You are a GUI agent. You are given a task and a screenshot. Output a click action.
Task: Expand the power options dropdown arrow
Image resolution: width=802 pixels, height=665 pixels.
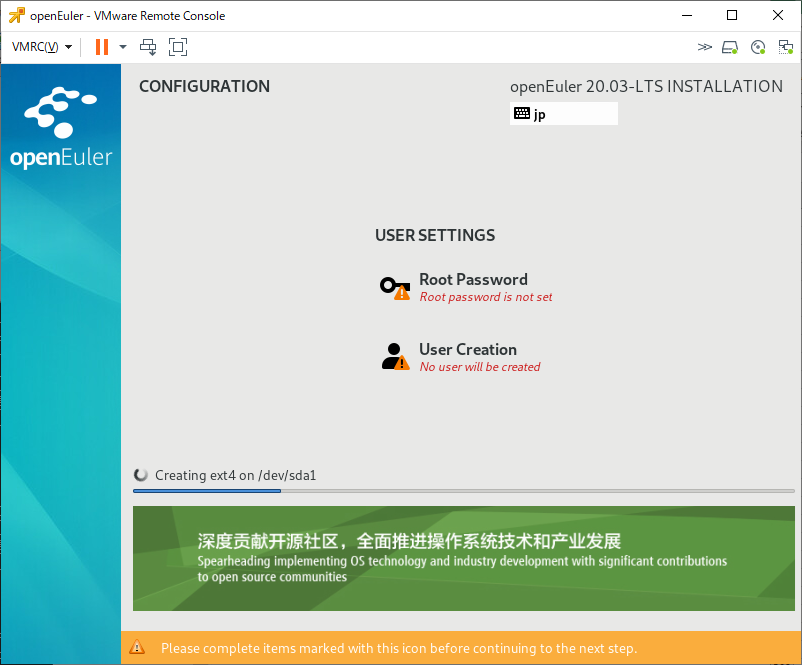coord(123,47)
